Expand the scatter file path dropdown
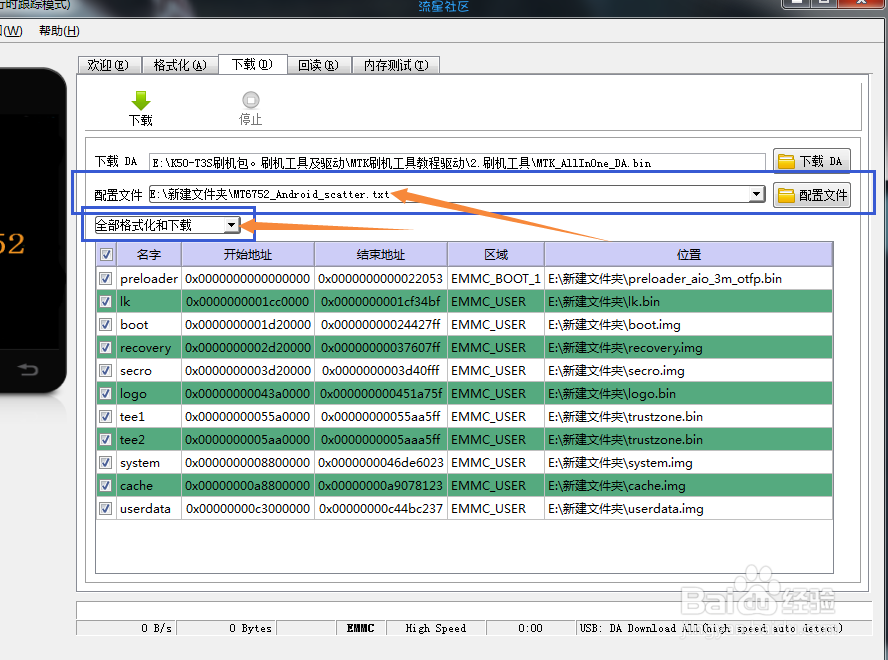Screen dimensions: 888x660 pyautogui.click(x=757, y=195)
